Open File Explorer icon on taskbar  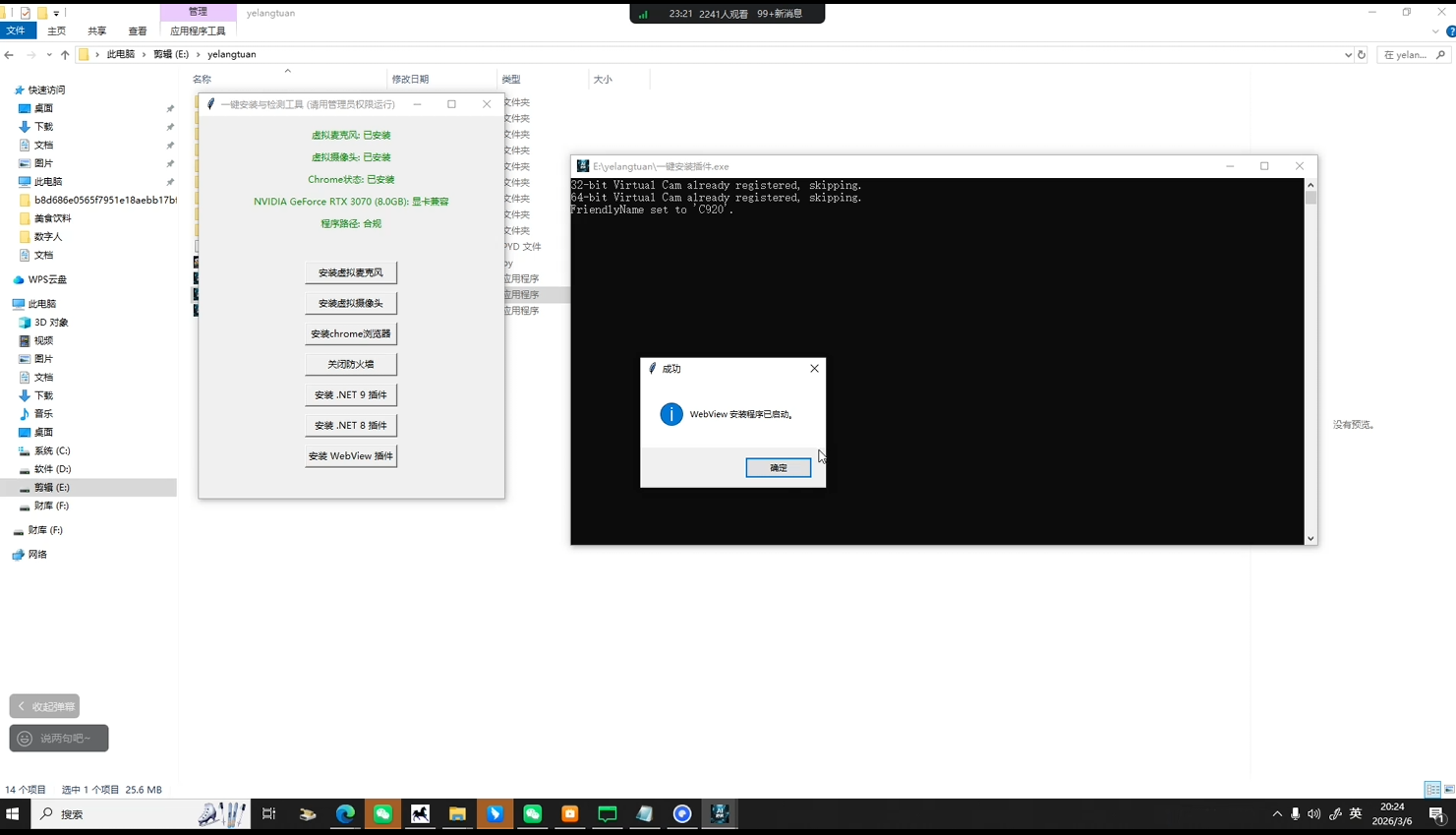pyautogui.click(x=457, y=814)
